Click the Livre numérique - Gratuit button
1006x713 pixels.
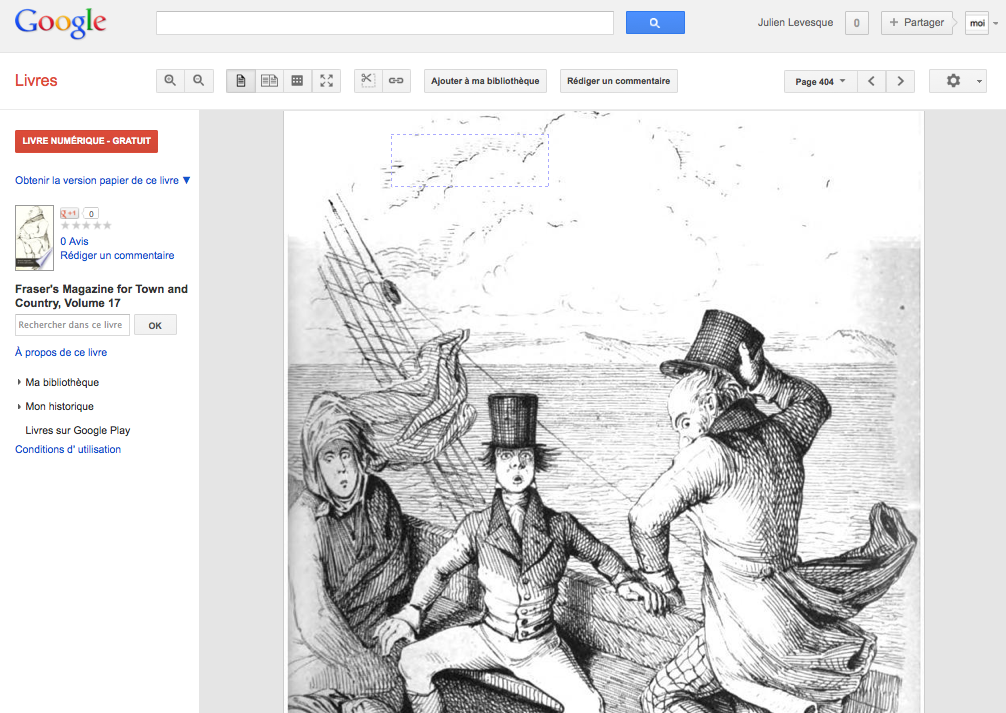(x=86, y=141)
